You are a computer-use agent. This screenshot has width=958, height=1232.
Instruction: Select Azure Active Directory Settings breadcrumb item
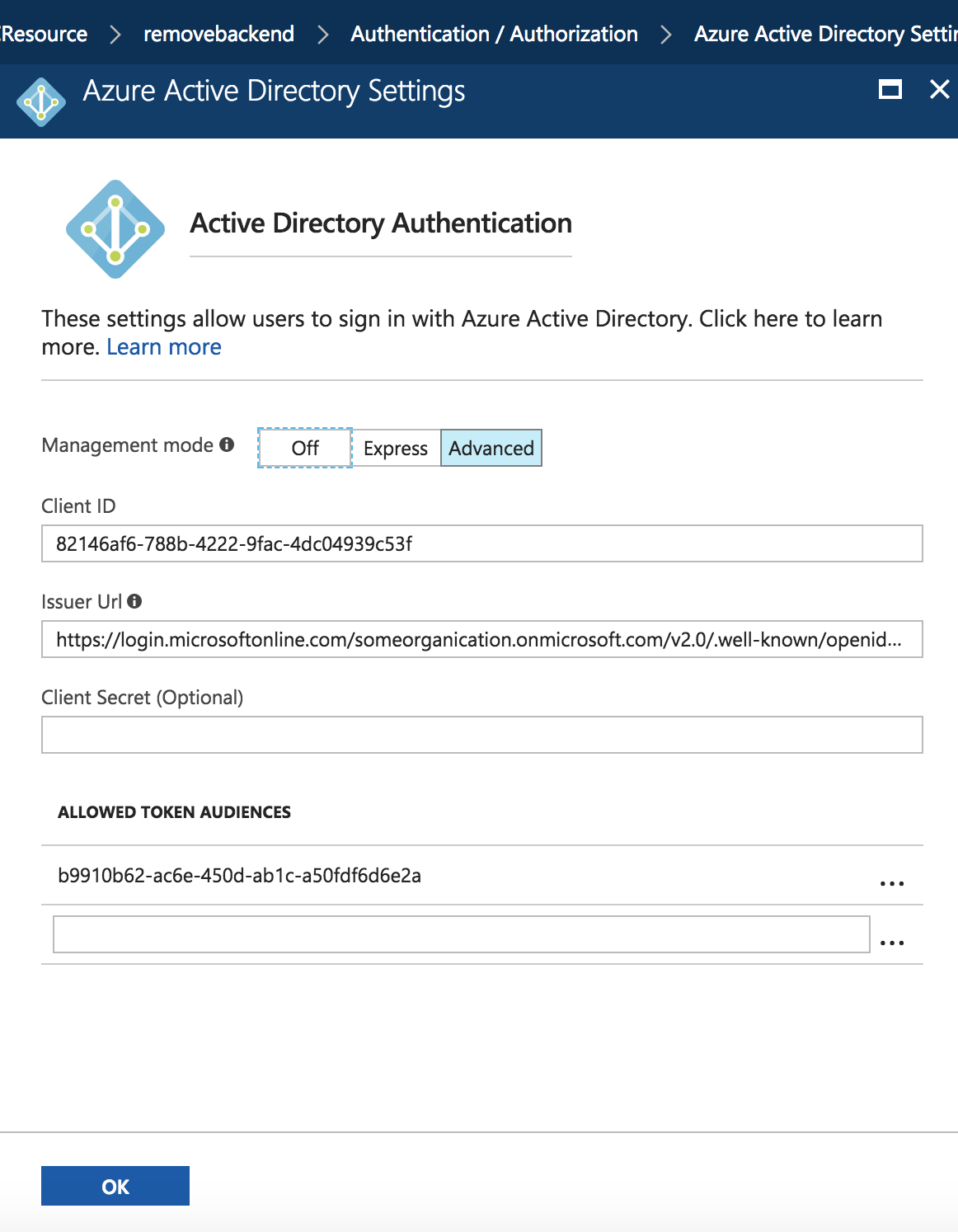click(825, 34)
